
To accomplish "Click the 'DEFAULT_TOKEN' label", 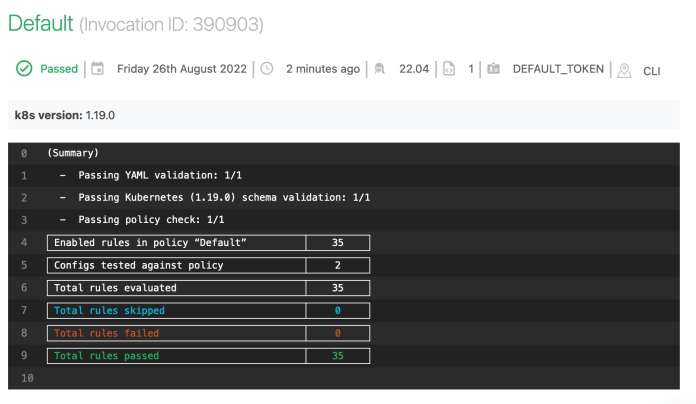I will [558, 69].
